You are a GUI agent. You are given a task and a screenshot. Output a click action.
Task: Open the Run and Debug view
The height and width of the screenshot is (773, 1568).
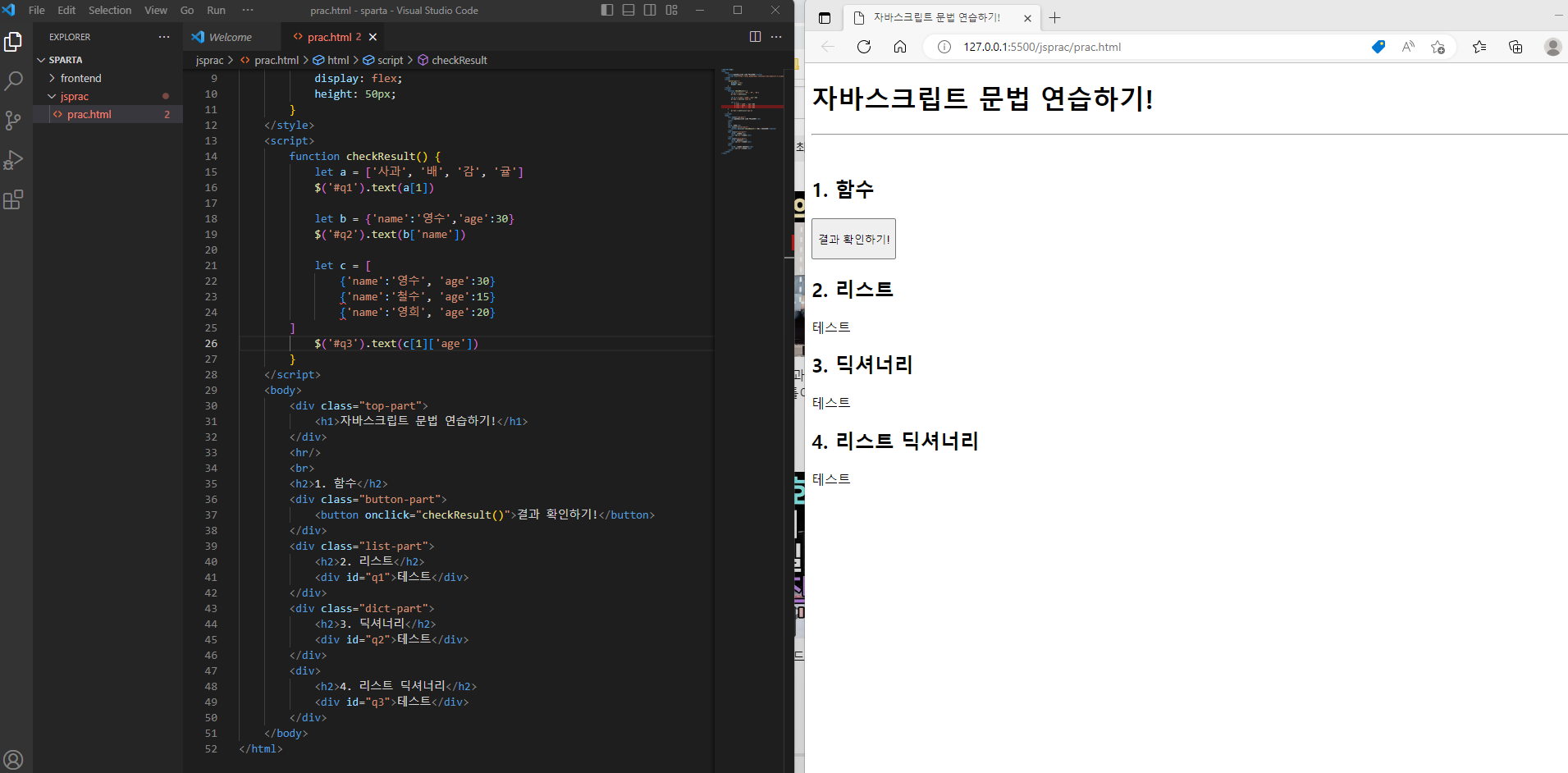[13, 160]
